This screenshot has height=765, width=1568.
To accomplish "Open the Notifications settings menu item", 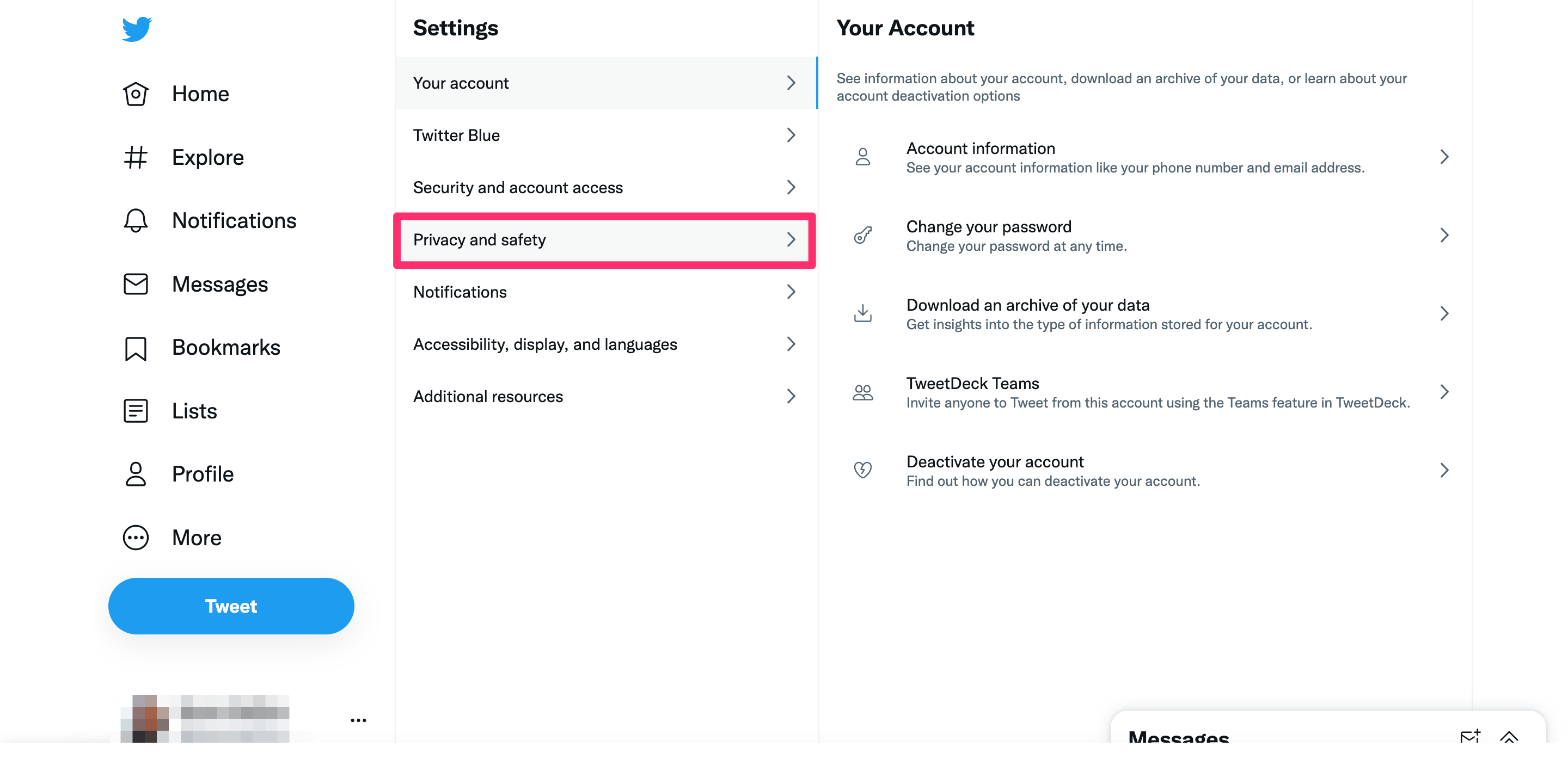I will (x=605, y=291).
